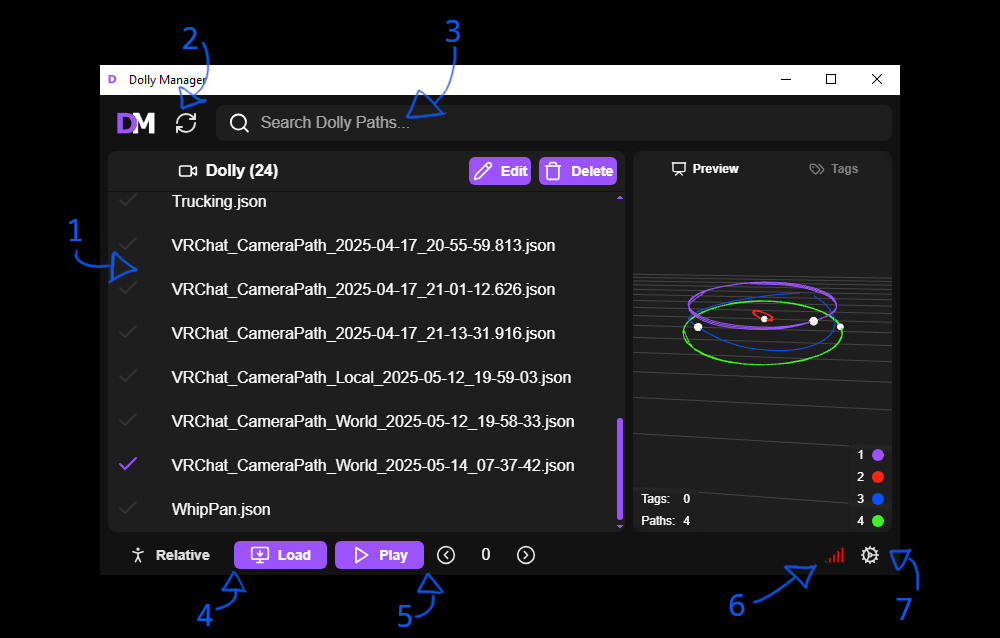This screenshot has height=638, width=1000.
Task: Click the Search Dolly Paths input field
Action: [560, 123]
